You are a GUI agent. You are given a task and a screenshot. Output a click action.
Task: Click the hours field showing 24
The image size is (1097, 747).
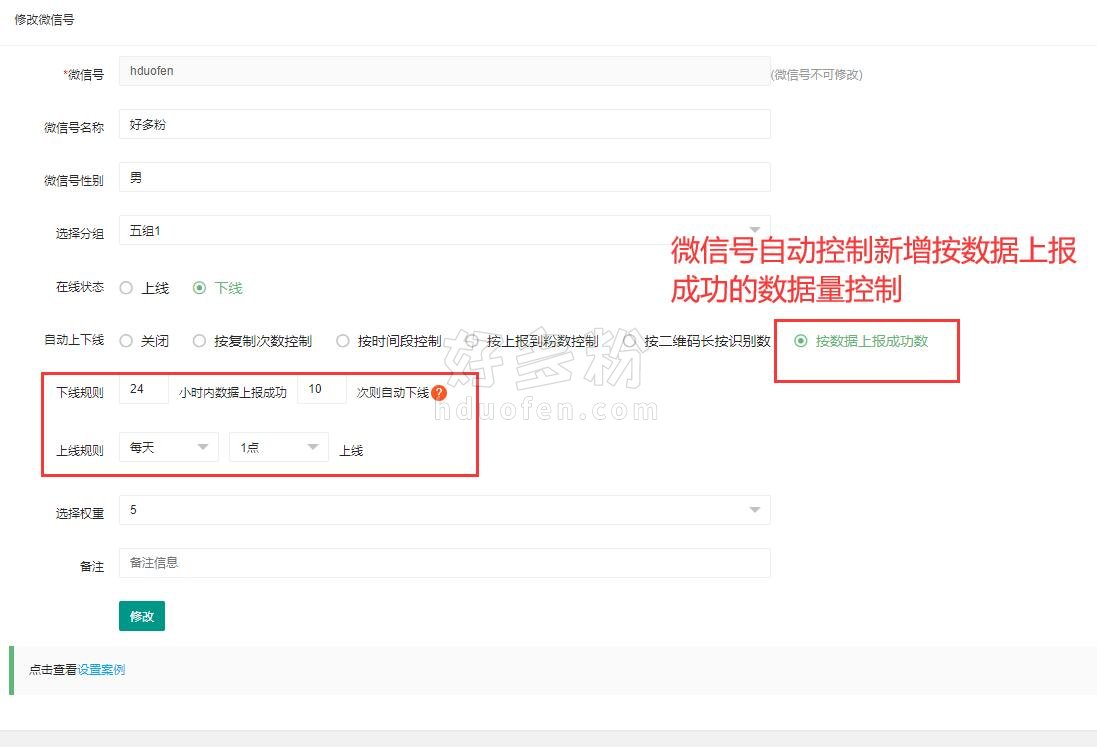(x=144, y=389)
